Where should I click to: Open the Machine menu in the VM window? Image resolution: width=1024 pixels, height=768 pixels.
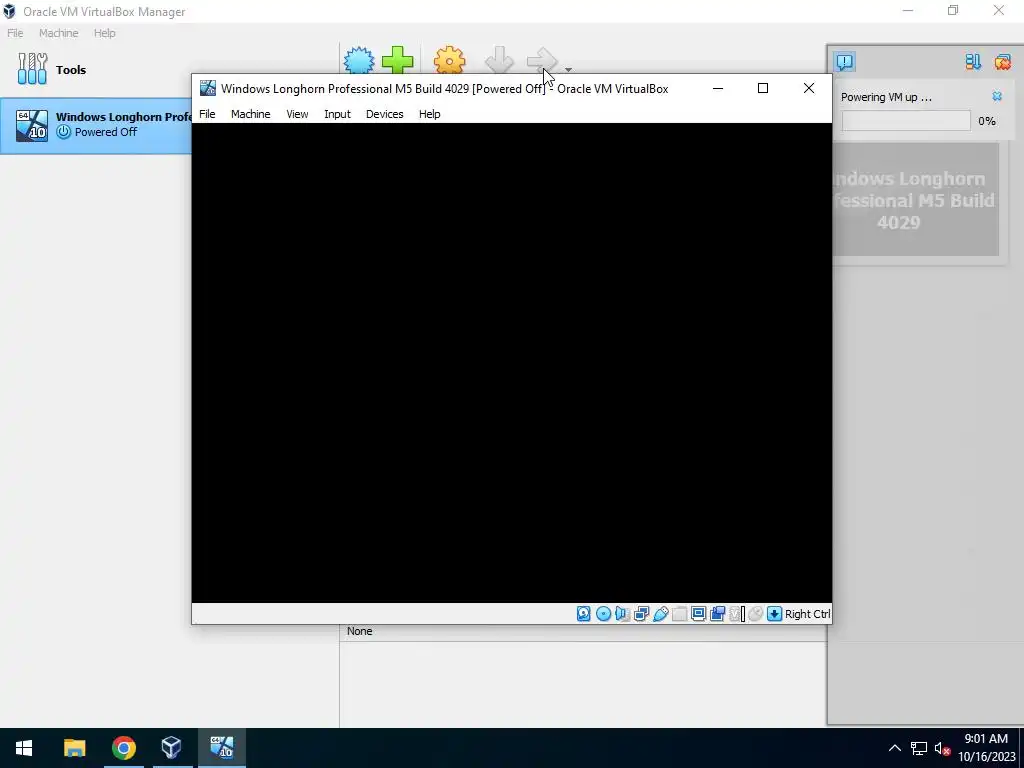pyautogui.click(x=250, y=114)
